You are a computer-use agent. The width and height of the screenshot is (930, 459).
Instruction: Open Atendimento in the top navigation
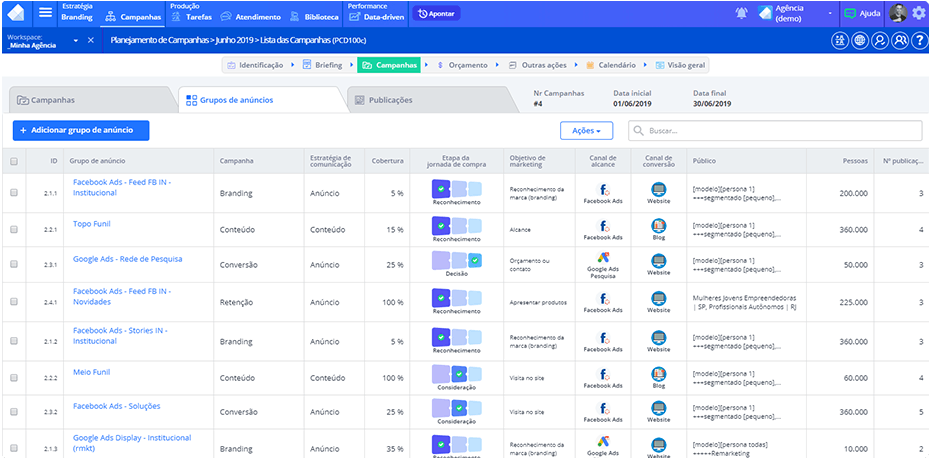(250, 17)
